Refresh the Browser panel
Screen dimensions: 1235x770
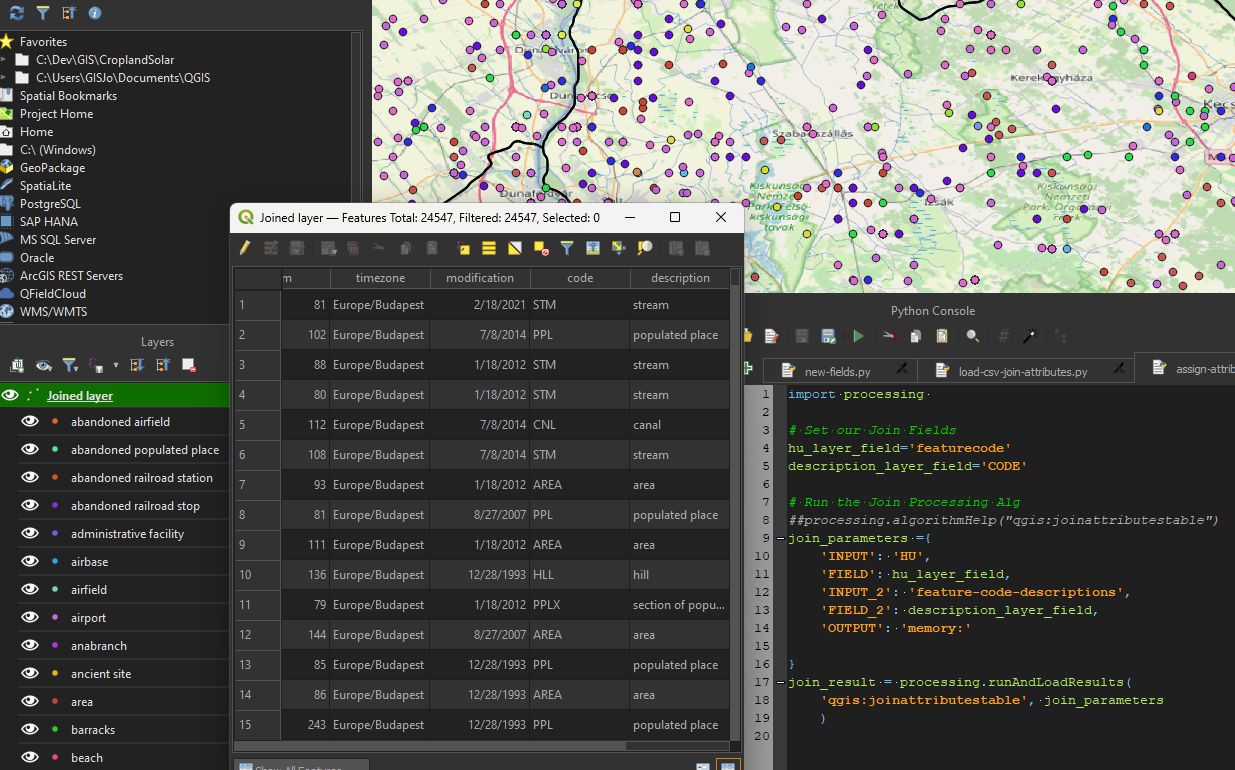(17, 13)
